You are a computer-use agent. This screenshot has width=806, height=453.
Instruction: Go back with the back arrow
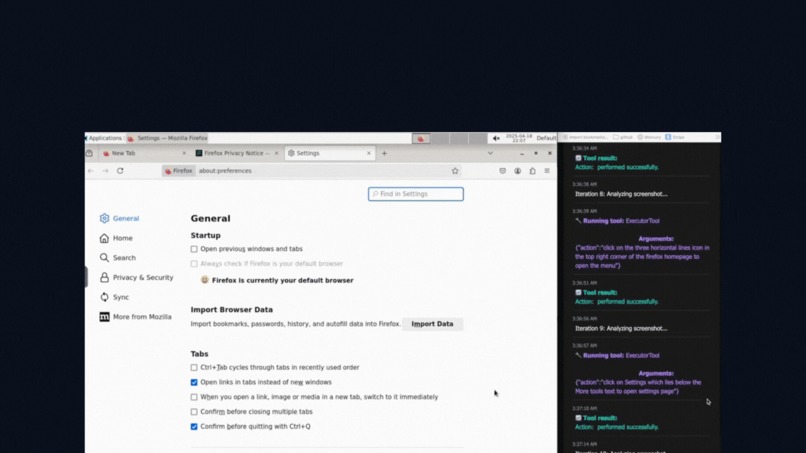coord(90,171)
